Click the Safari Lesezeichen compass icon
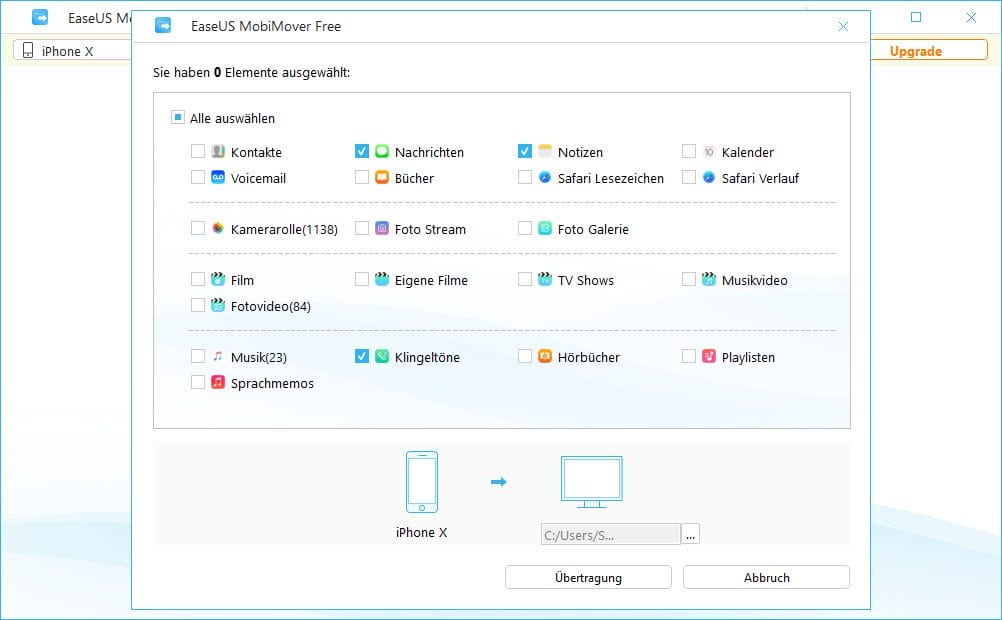The width and height of the screenshot is (1002, 620). (x=545, y=178)
